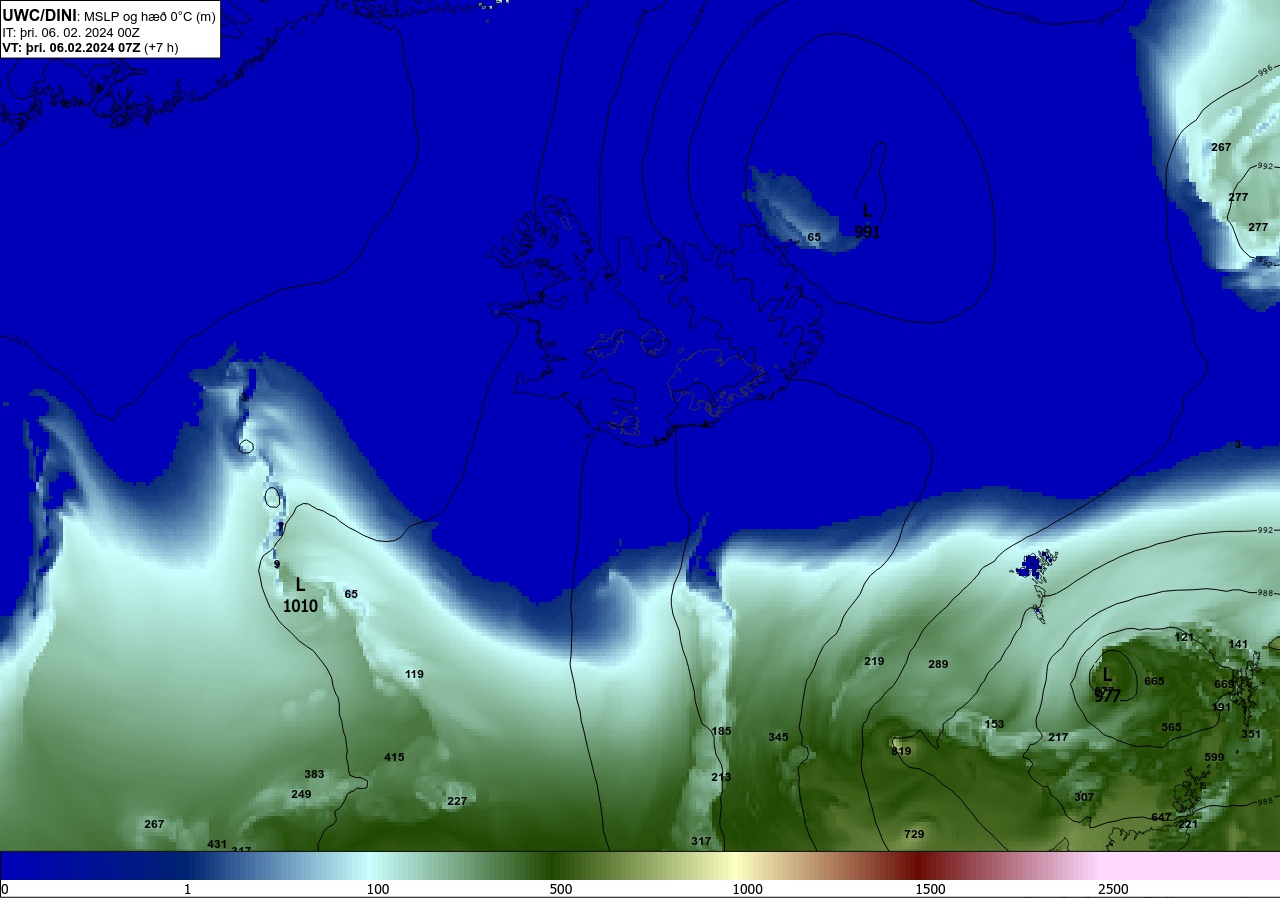Image resolution: width=1280 pixels, height=898 pixels.
Task: Click the 819 height value
Action: point(901,751)
